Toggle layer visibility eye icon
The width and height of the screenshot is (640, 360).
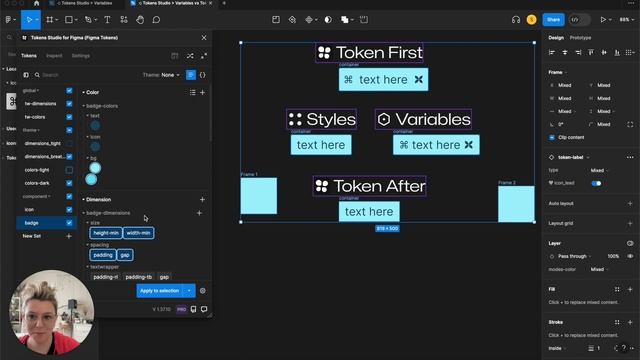tap(630, 256)
